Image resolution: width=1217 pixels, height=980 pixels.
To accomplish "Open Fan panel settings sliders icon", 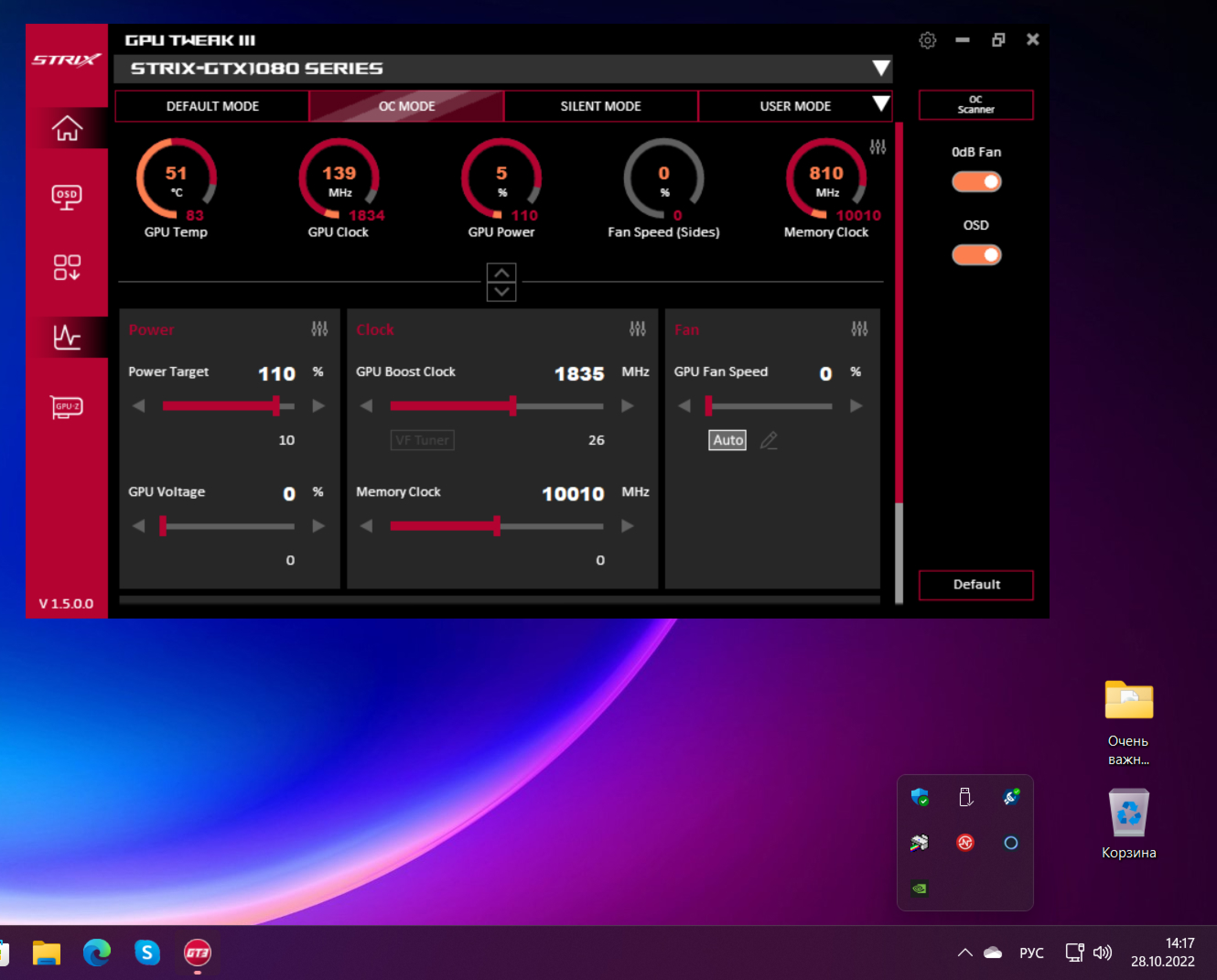I will tap(859, 328).
